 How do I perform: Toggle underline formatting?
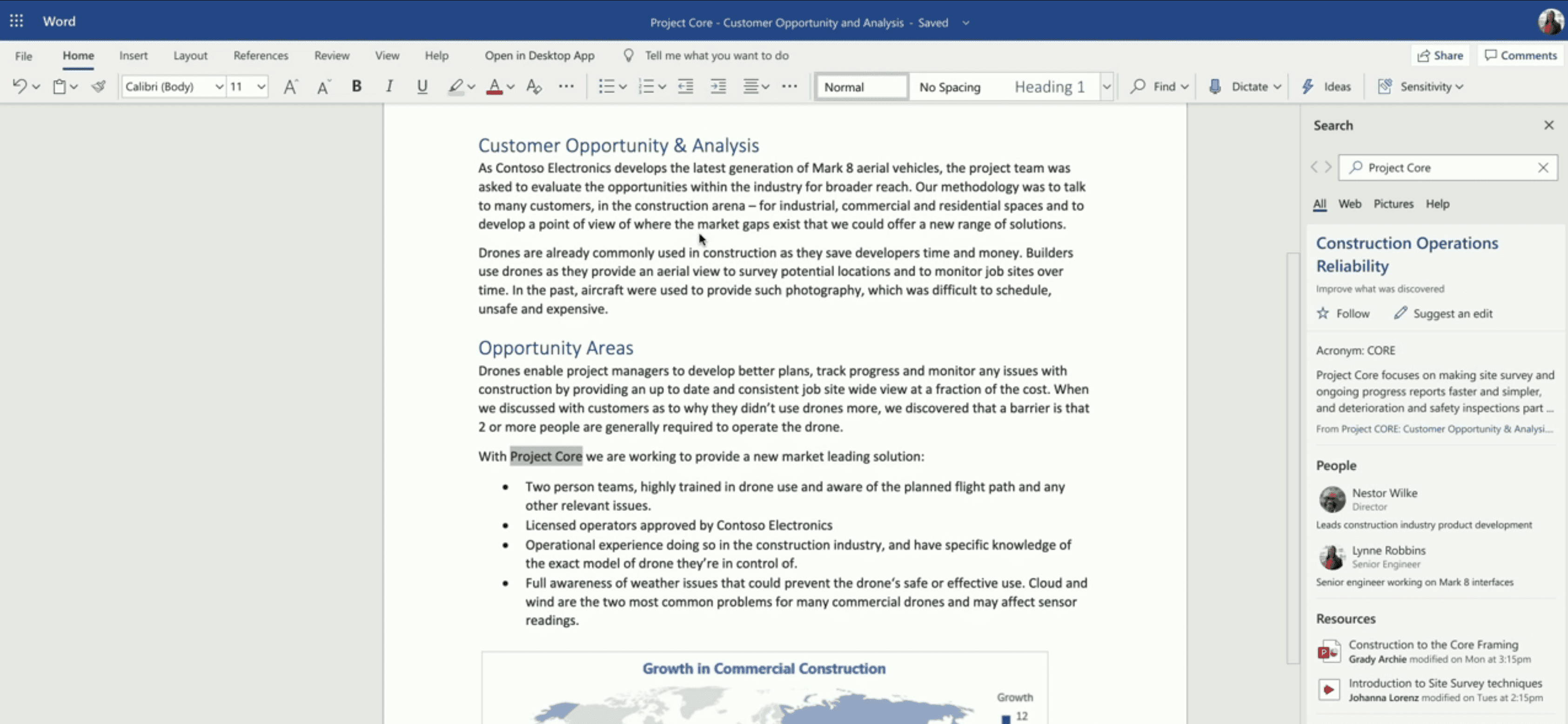click(x=422, y=87)
